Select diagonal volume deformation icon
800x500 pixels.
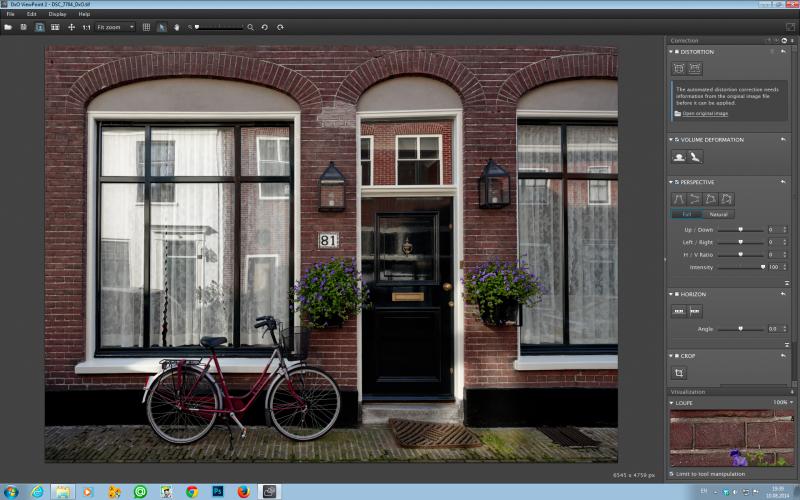695,157
